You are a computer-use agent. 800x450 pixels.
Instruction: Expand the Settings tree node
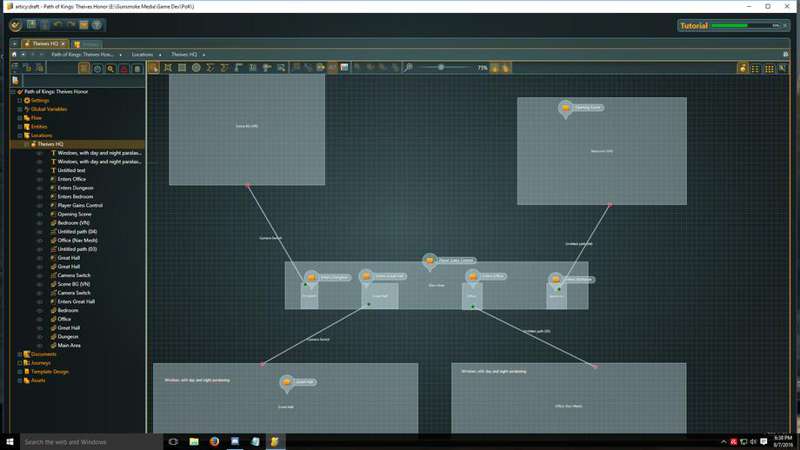click(x=20, y=101)
